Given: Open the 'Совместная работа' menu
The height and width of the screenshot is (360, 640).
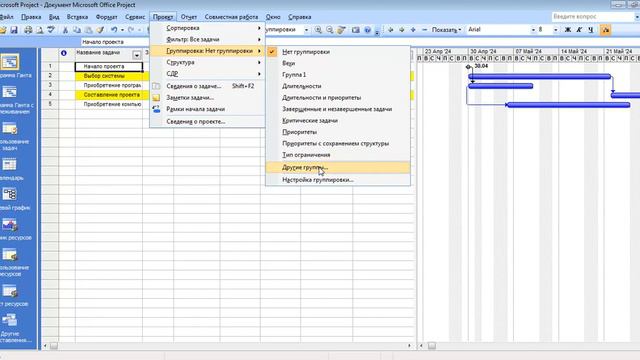Looking at the screenshot, I should [x=231, y=17].
